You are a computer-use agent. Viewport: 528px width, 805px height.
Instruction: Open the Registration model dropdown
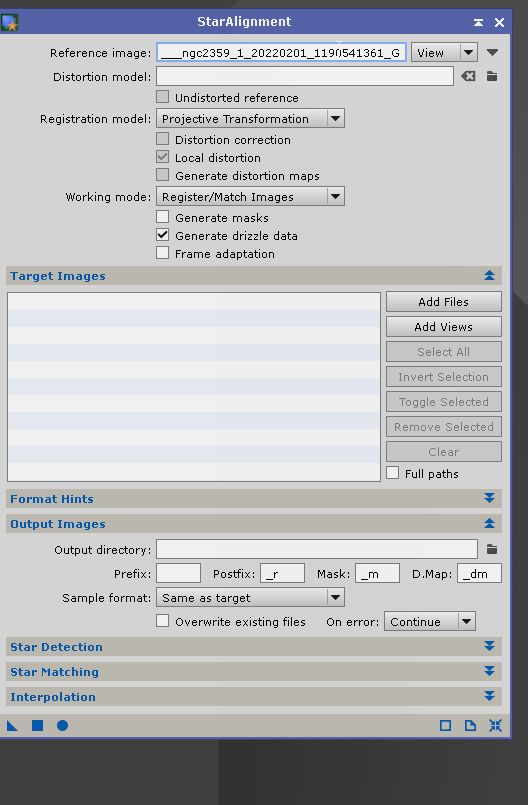pyautogui.click(x=250, y=119)
